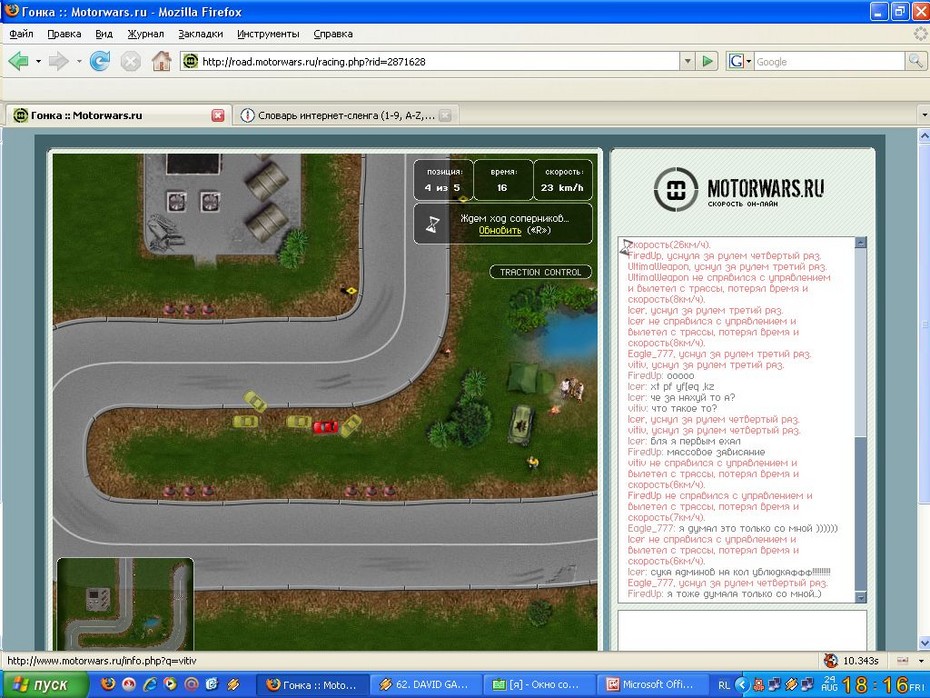Switch to the [я] - Окно со... taskbar window
Screen dimensions: 930x698
[539, 685]
